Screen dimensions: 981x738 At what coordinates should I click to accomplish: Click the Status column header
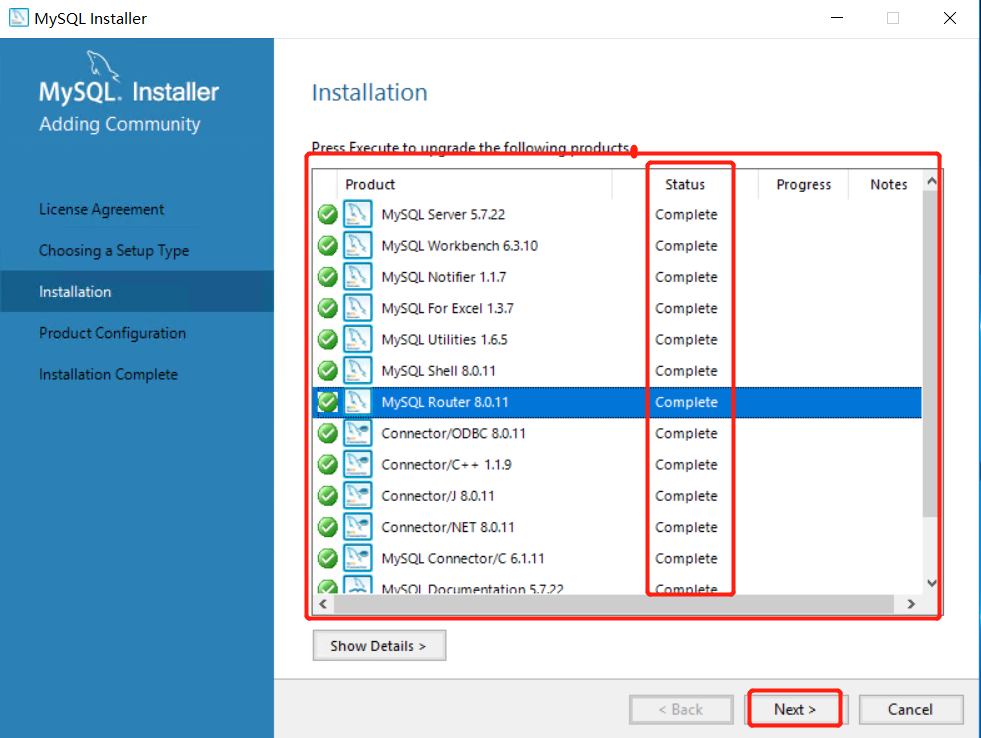(x=684, y=184)
